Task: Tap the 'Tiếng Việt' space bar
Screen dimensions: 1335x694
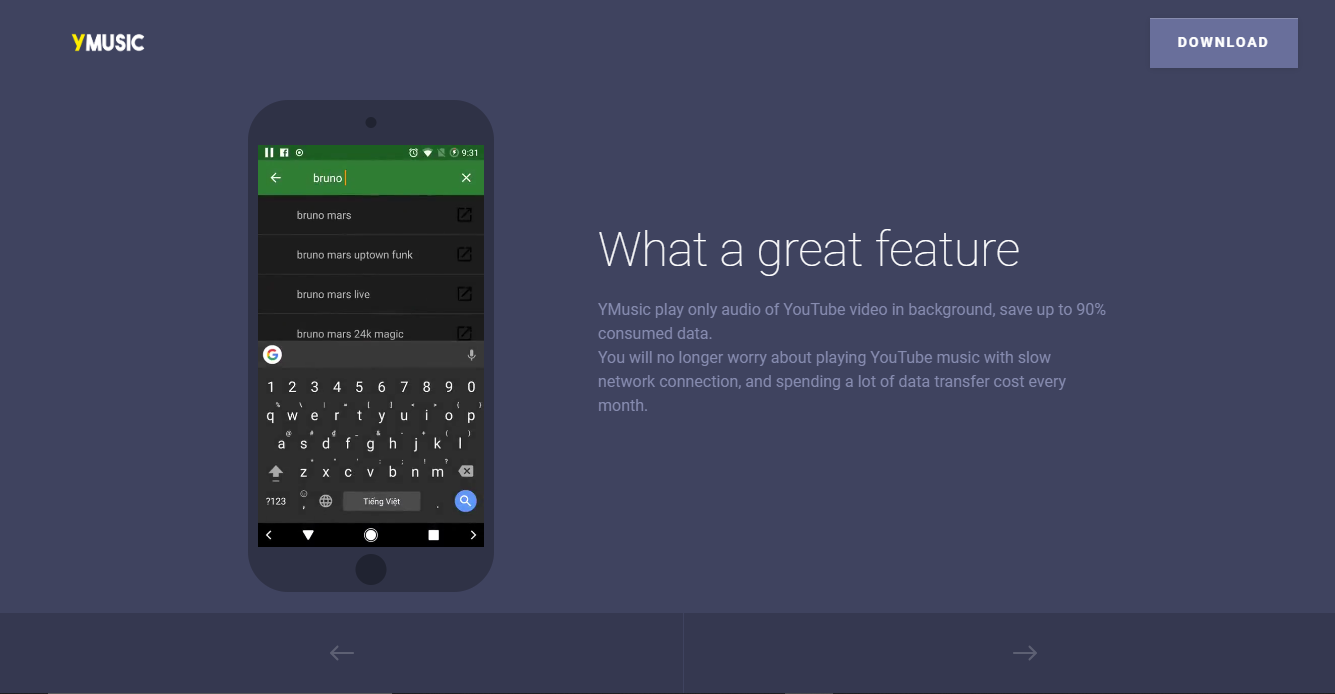Action: (x=381, y=501)
